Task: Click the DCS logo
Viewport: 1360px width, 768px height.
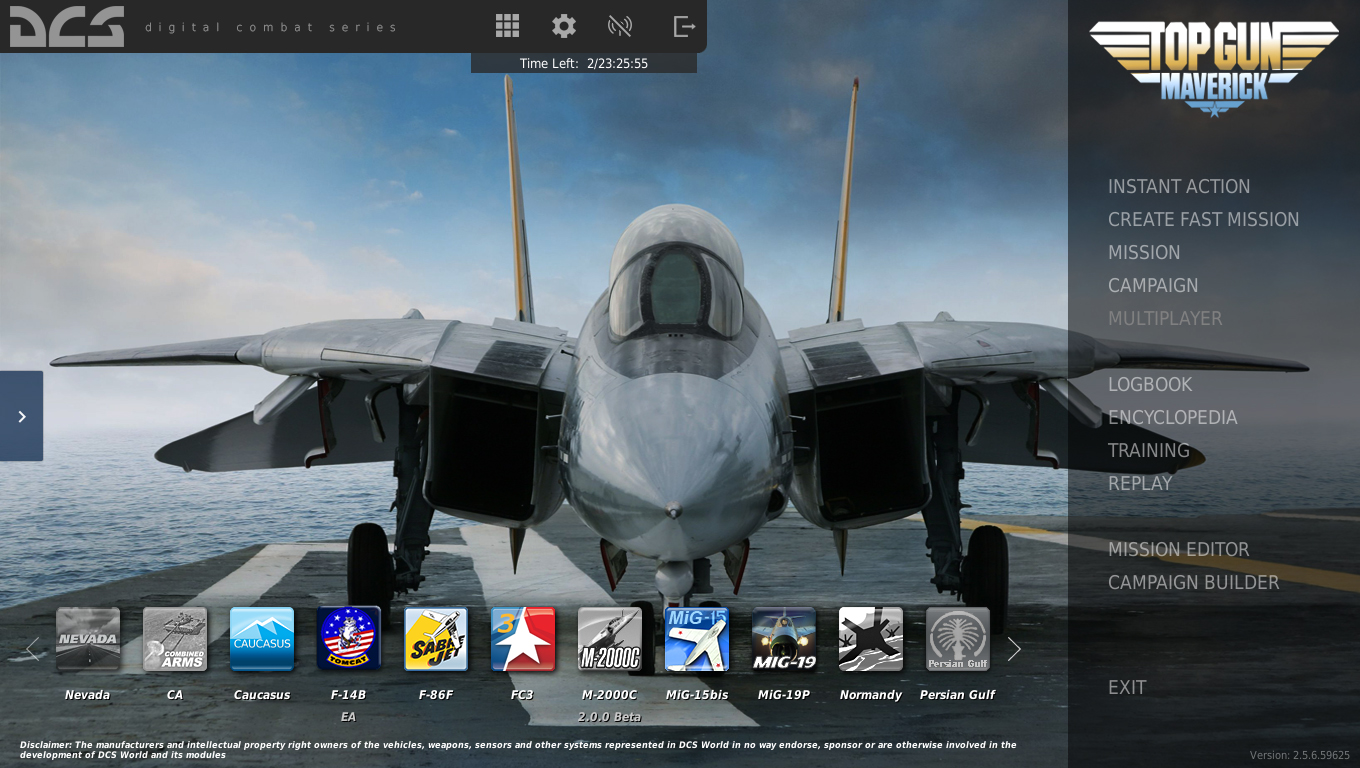Action: pos(67,27)
